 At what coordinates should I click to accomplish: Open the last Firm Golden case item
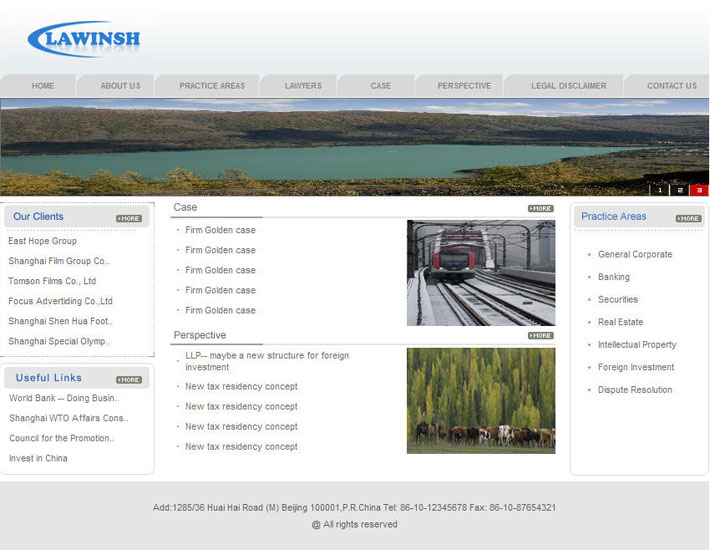point(220,310)
